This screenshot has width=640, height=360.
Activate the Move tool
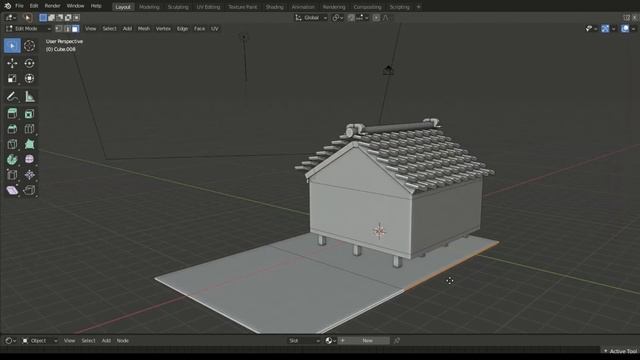coord(12,63)
